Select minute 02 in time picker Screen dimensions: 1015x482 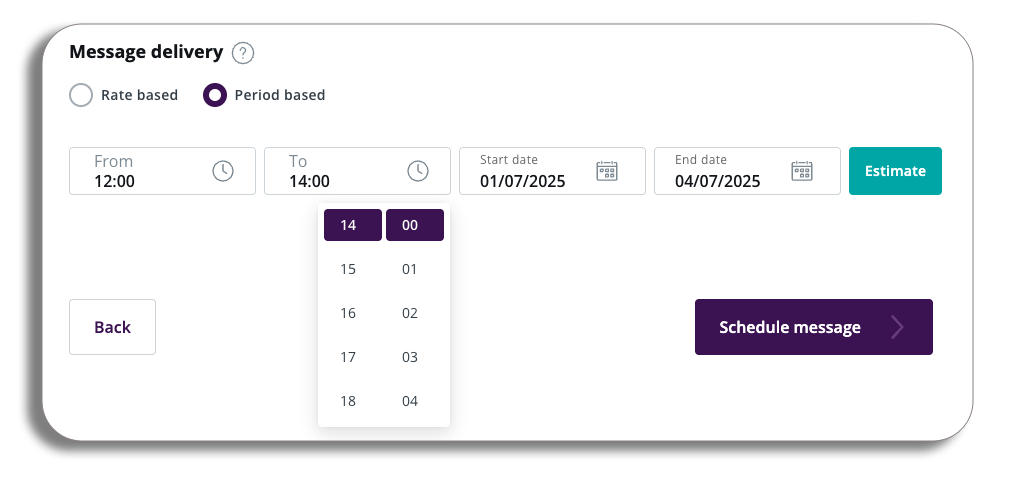coord(409,313)
